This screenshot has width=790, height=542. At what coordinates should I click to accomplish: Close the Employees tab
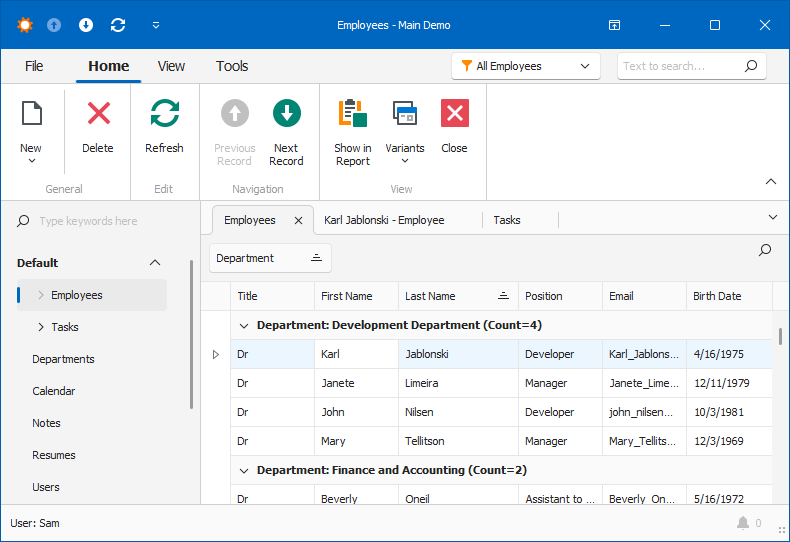[298, 220]
